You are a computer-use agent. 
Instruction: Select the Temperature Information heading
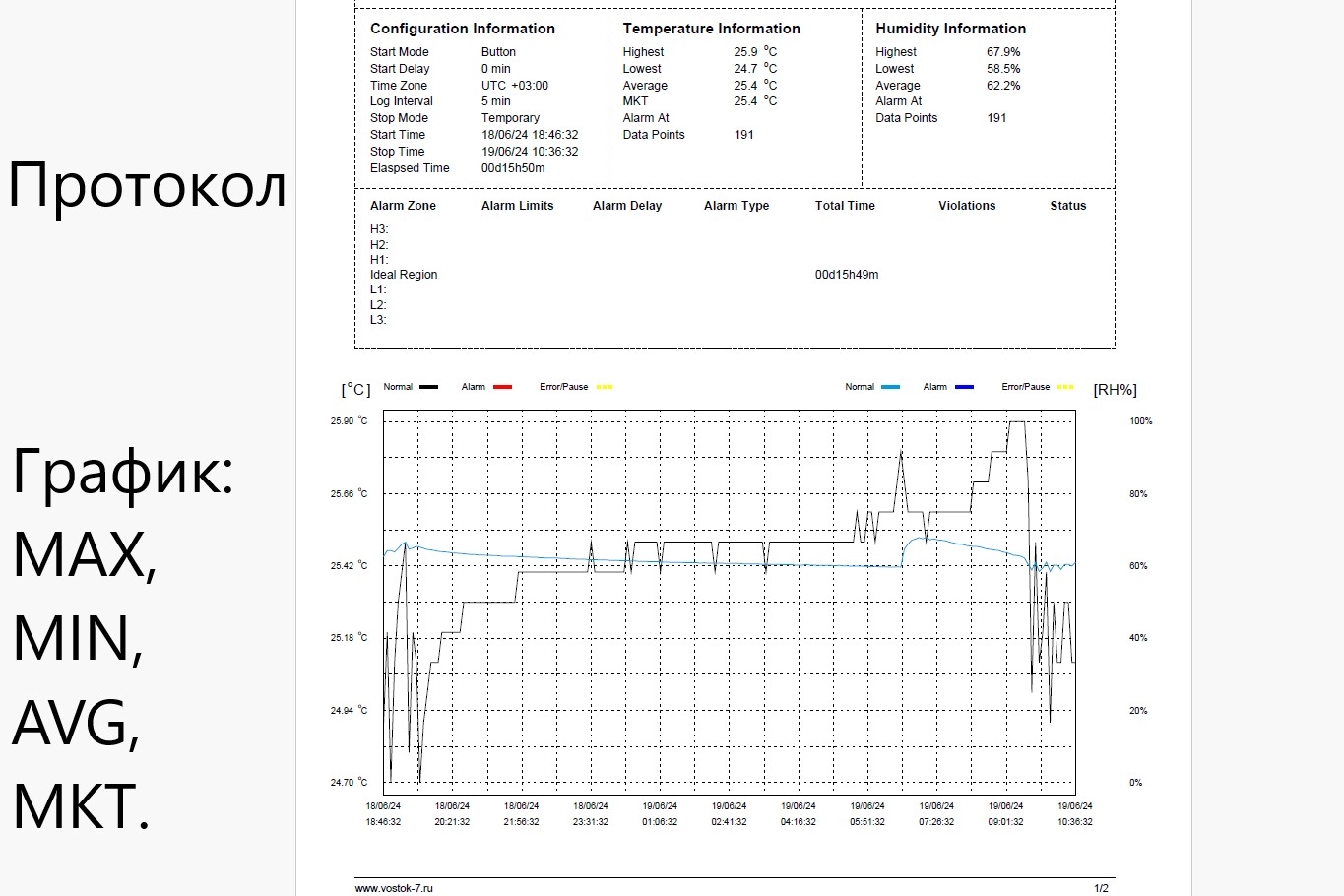pyautogui.click(x=711, y=29)
